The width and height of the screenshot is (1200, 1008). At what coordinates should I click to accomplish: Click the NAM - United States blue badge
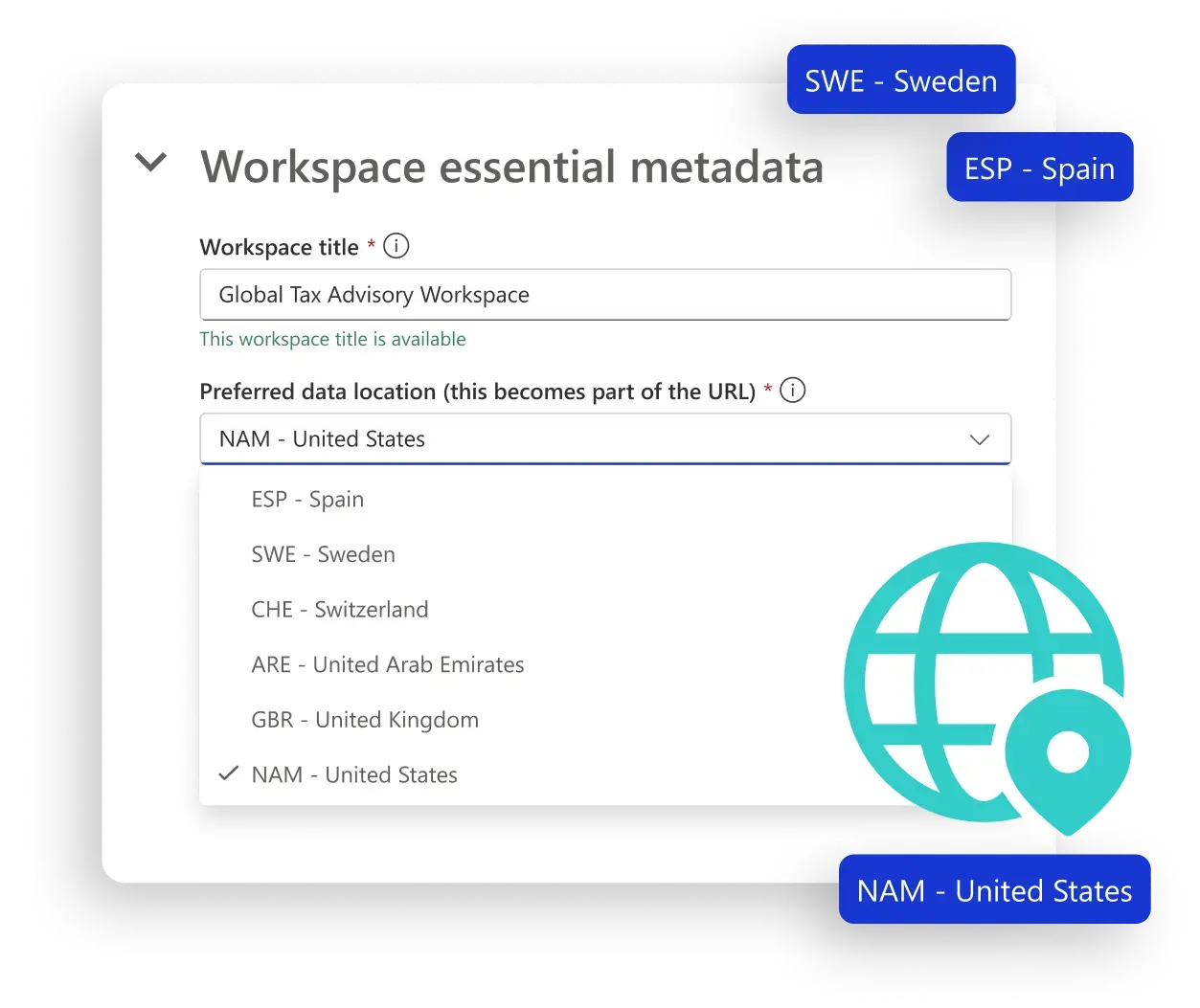tap(993, 889)
